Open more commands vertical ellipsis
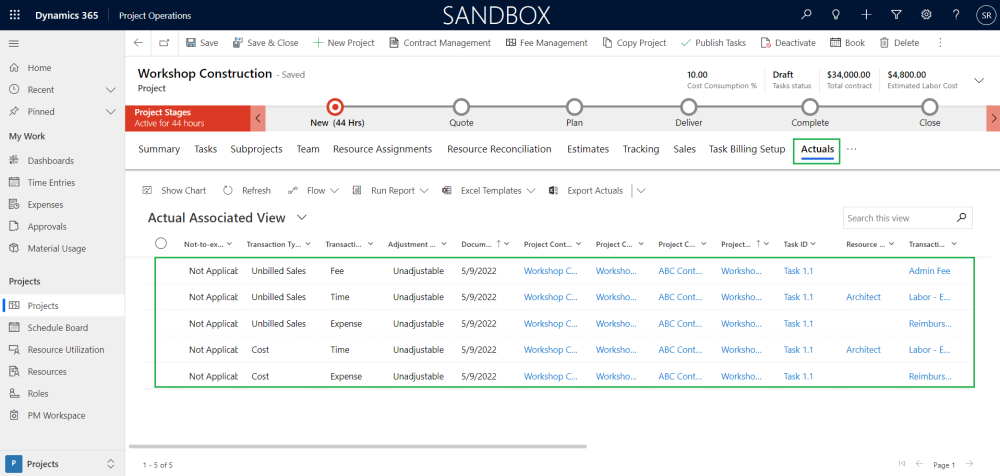Viewport: 1000px width, 476px height. point(940,43)
